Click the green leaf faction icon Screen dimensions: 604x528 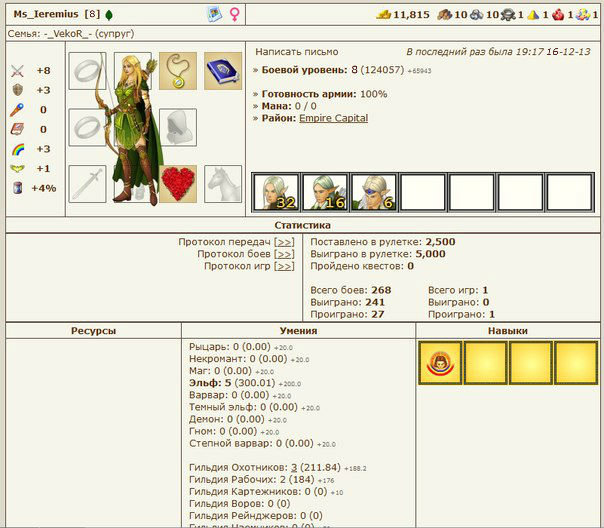[x=109, y=15]
